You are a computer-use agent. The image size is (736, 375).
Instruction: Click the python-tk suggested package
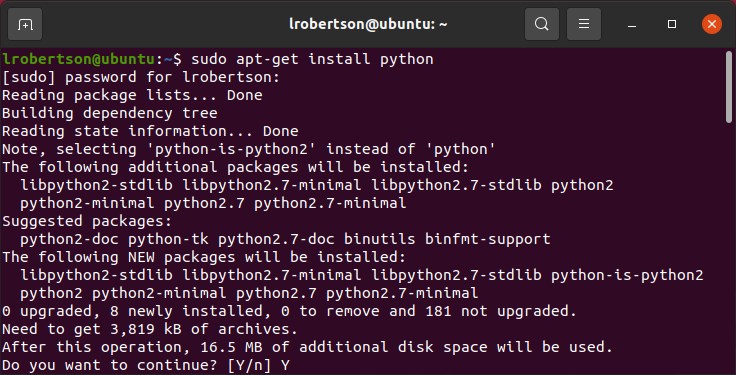[x=169, y=239]
